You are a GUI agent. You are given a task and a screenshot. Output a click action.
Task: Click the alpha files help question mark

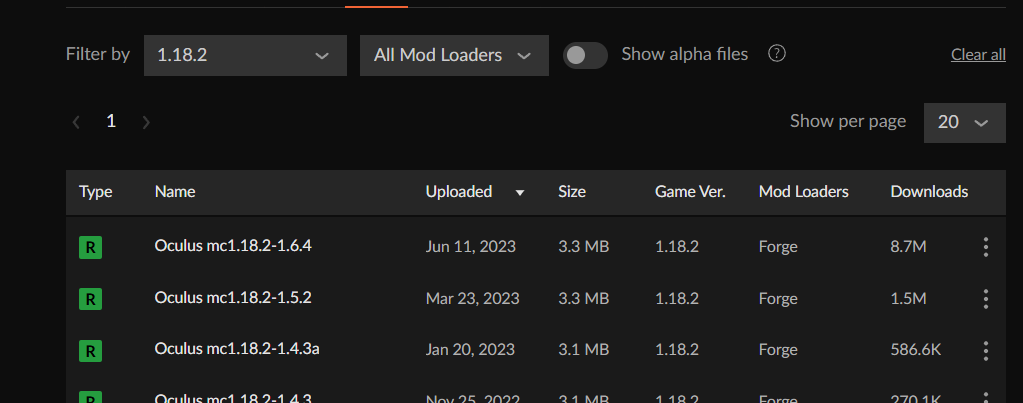[776, 54]
